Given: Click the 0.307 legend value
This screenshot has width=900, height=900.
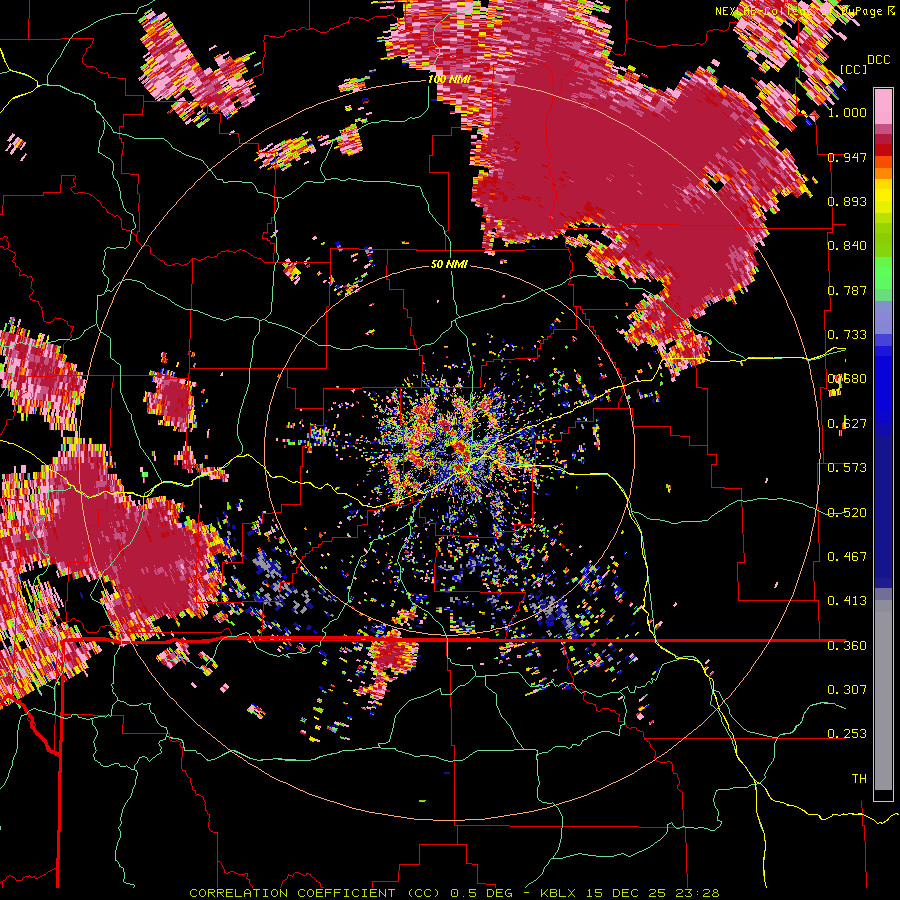Looking at the screenshot, I should pyautogui.click(x=847, y=690).
